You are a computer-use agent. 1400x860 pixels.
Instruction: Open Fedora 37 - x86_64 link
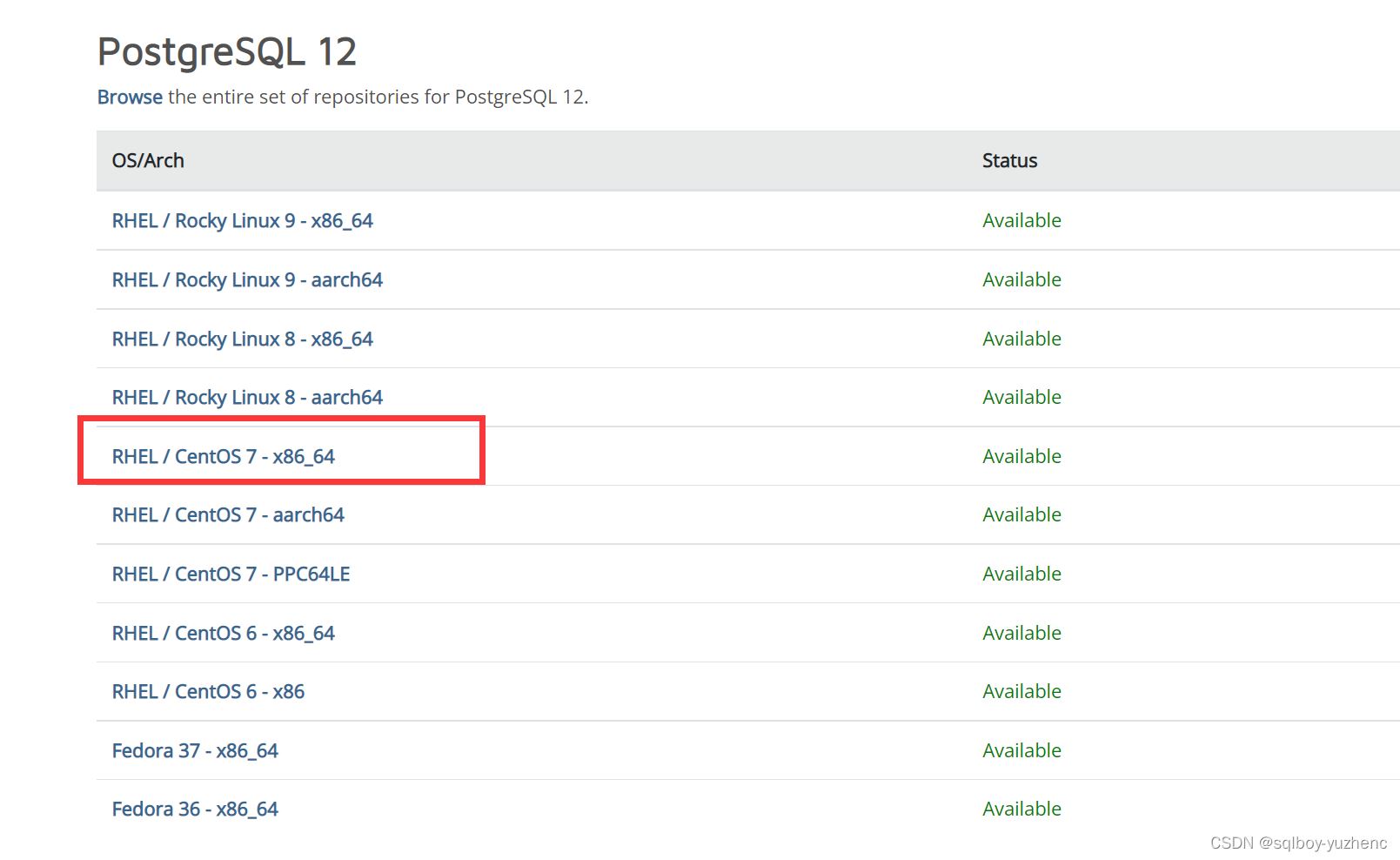coord(195,751)
